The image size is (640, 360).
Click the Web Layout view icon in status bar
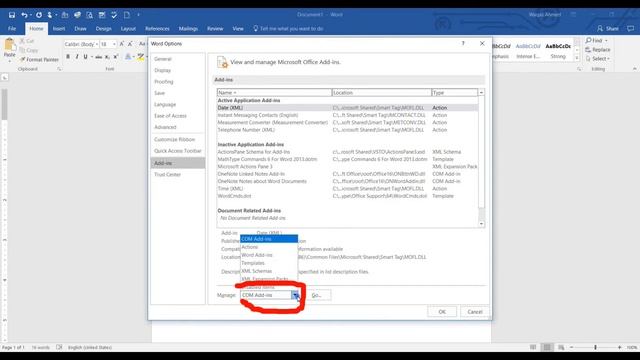pos(561,347)
